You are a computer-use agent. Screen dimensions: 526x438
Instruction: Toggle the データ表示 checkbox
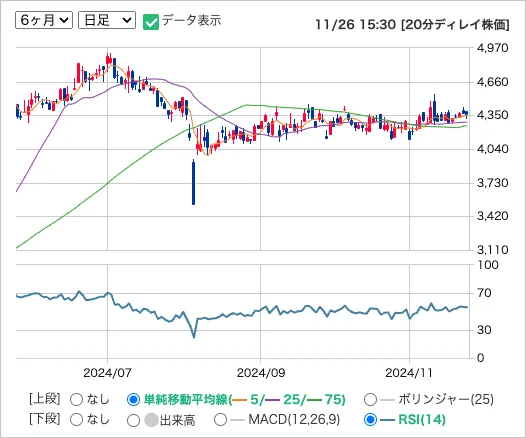tap(151, 22)
